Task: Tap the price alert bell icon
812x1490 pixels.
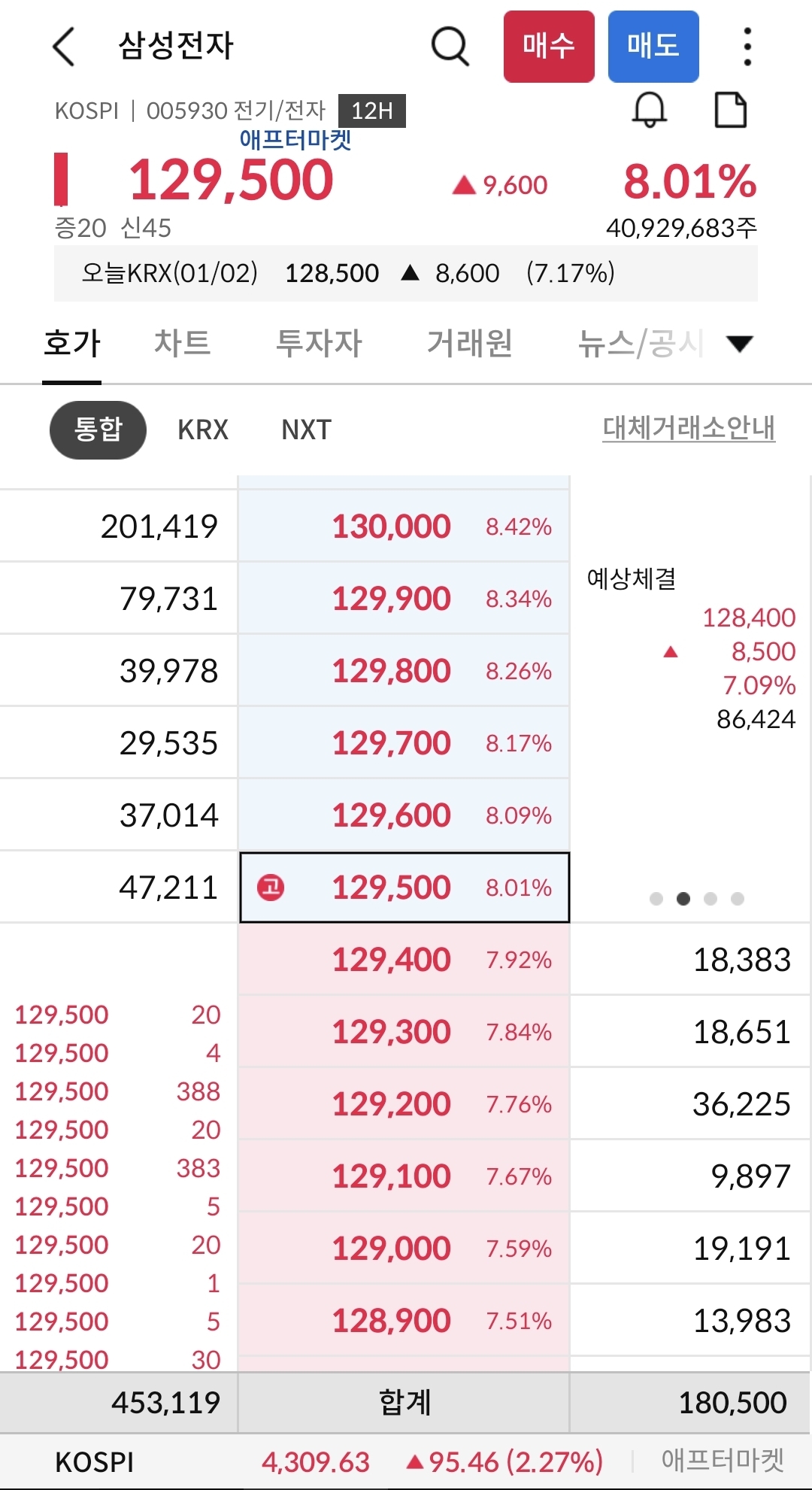Action: [649, 111]
